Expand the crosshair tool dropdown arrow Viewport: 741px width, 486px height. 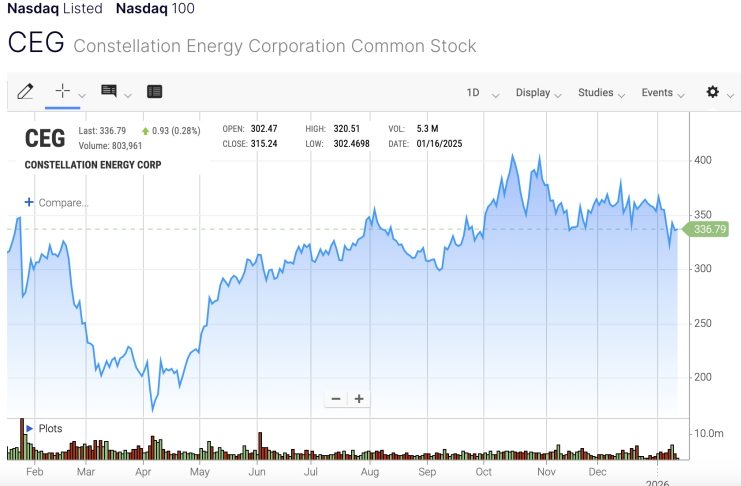[x=82, y=95]
